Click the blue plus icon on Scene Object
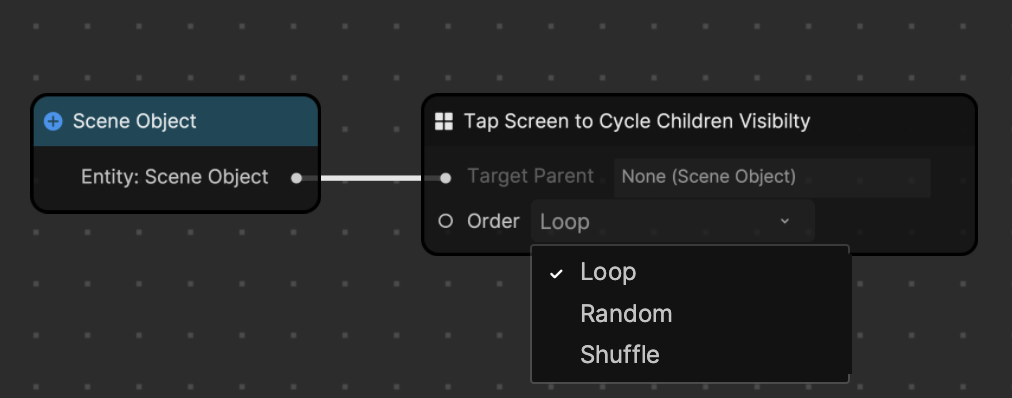This screenshot has width=1012, height=398. (x=53, y=121)
